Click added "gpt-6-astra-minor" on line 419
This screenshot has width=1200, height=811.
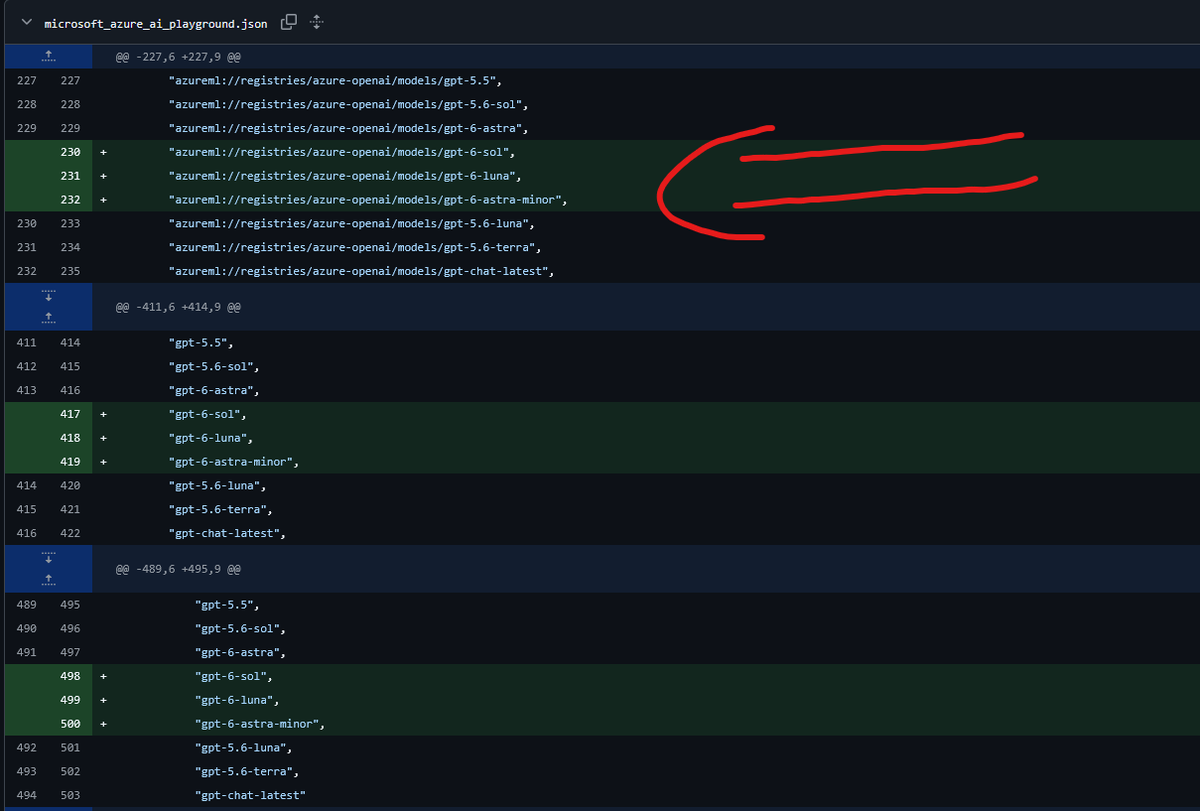234,462
